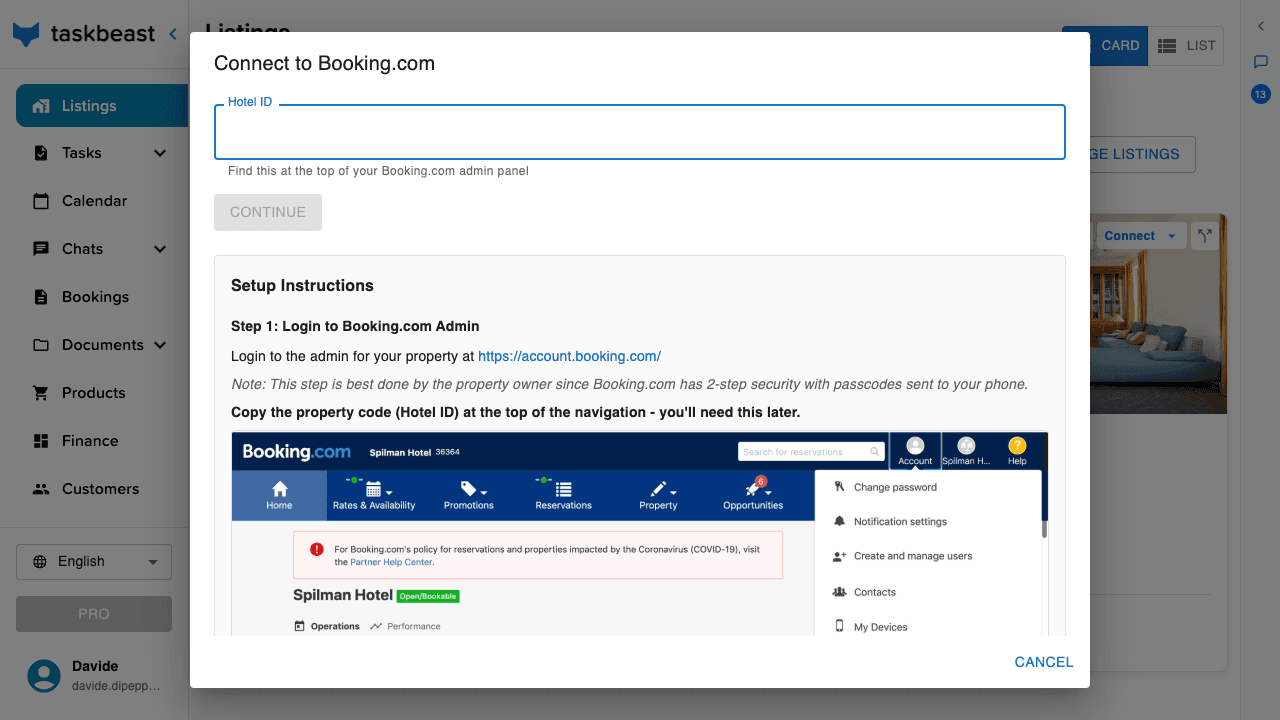Click the listing photo thumbnail with sofa

(1158, 314)
